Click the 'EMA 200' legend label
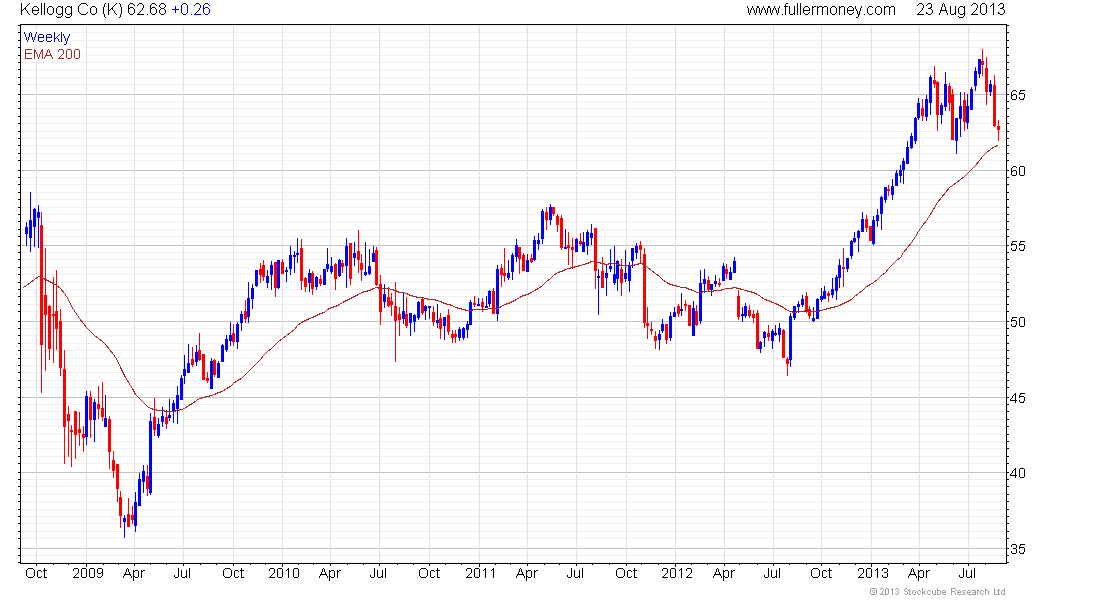The width and height of the screenshot is (1100, 600). pos(52,54)
